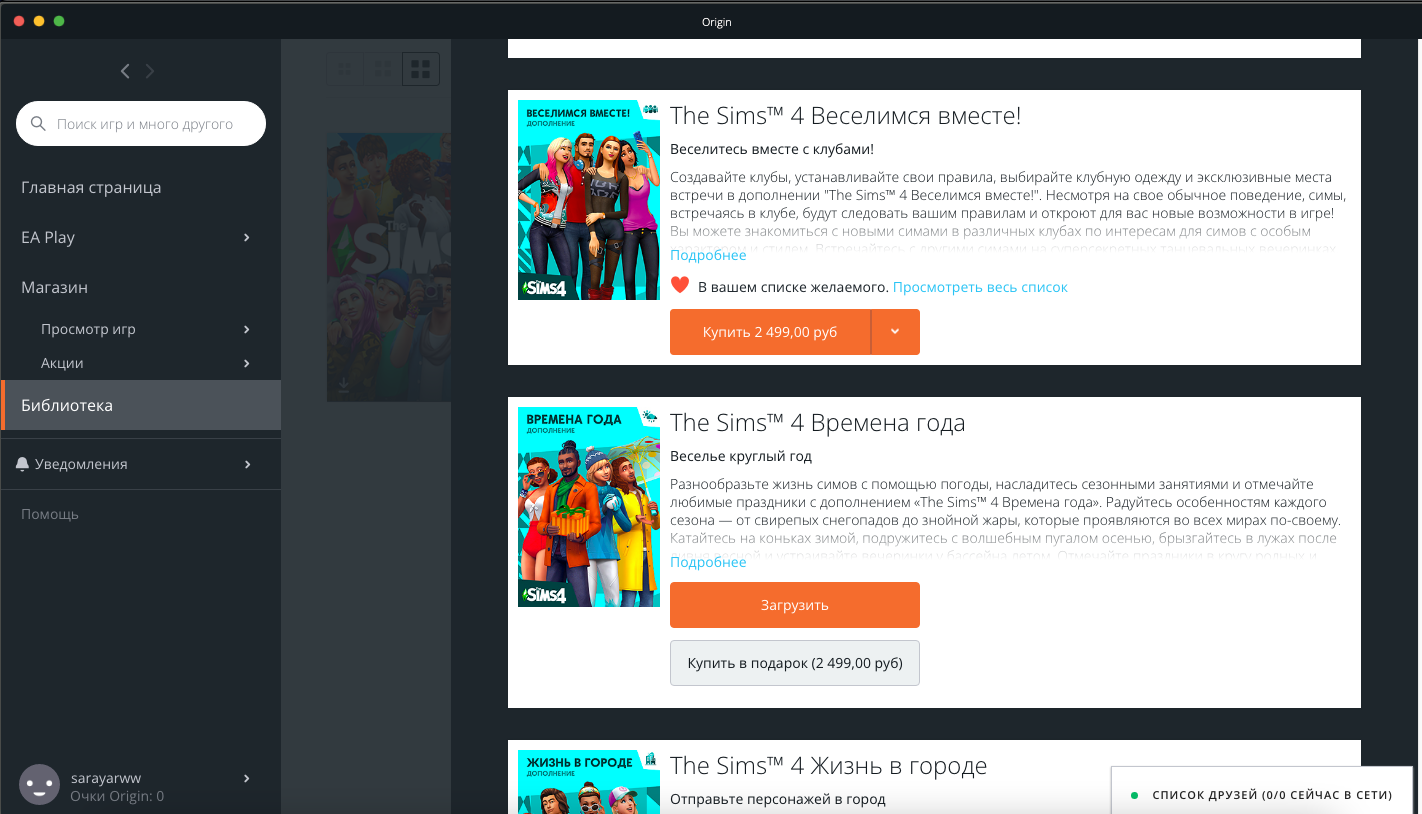Open the sarayarww profile avatar icon
Image resolution: width=1422 pixels, height=814 pixels.
pos(39,784)
